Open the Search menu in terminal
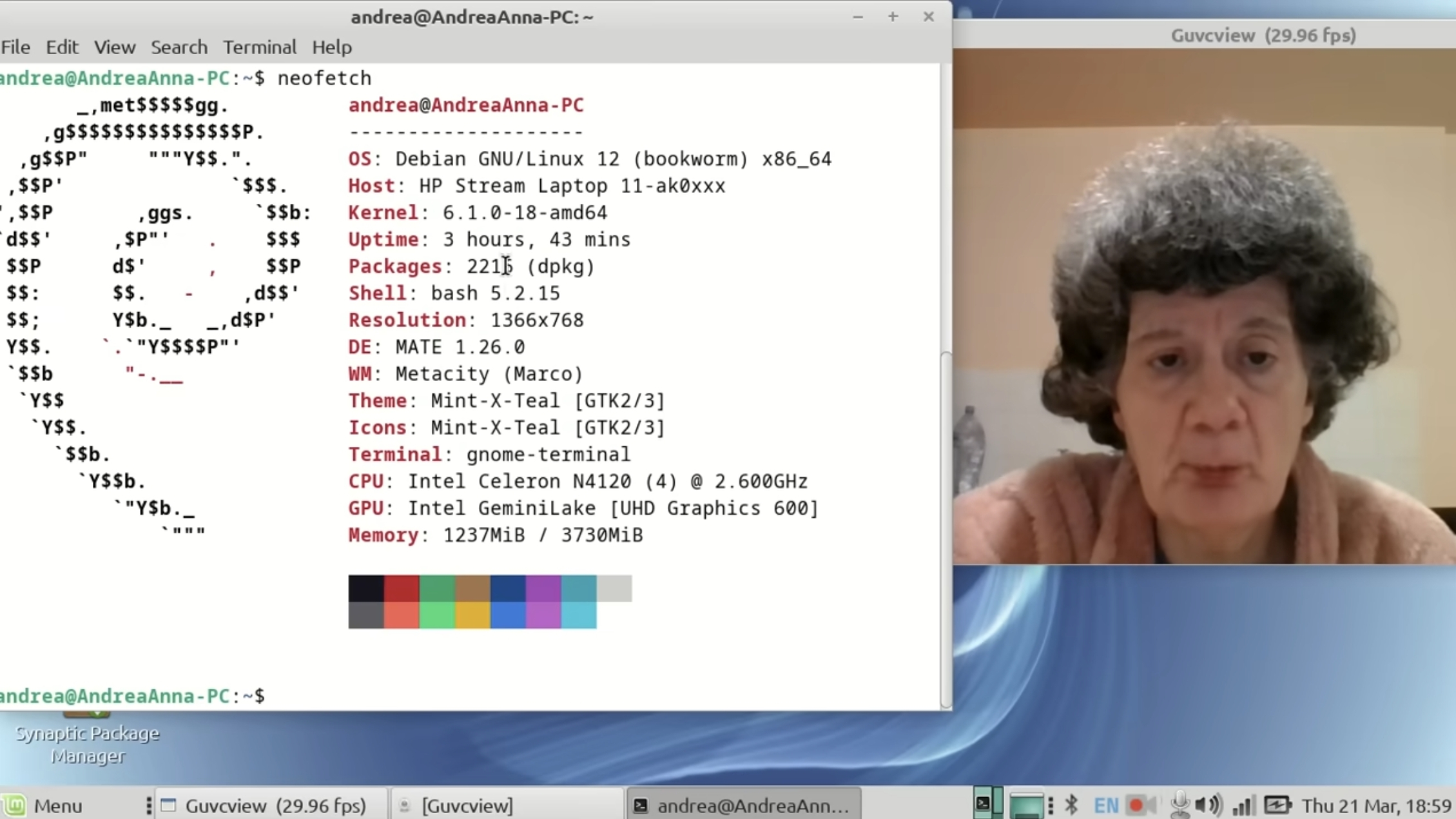 [x=179, y=47]
